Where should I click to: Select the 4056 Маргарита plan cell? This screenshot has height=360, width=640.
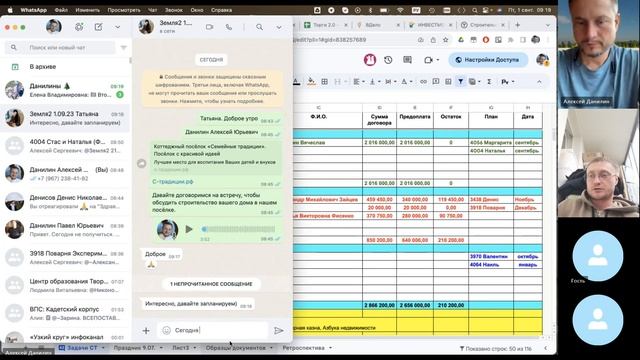coord(491,142)
